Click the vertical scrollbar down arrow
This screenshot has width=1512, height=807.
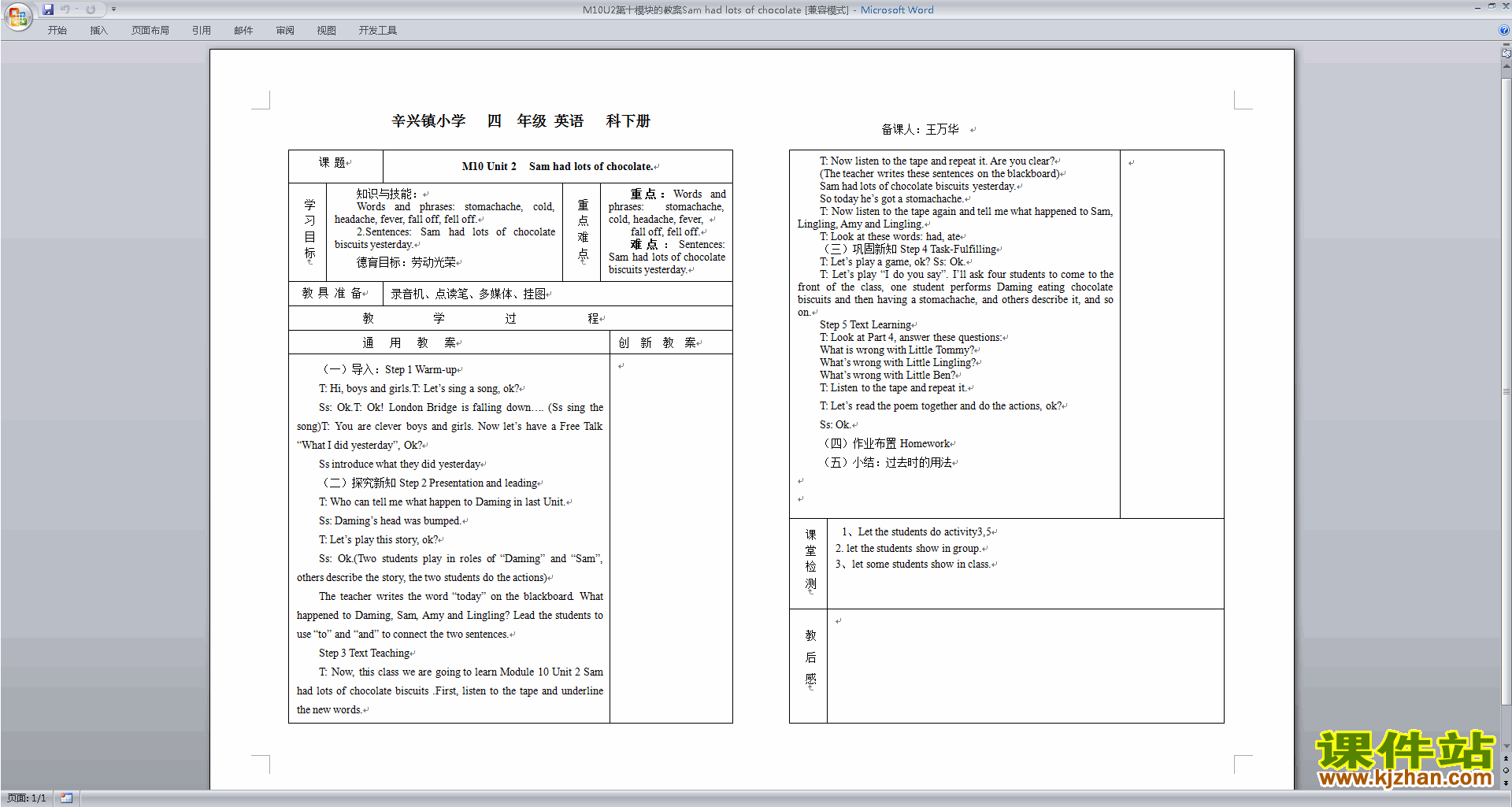(x=1506, y=746)
